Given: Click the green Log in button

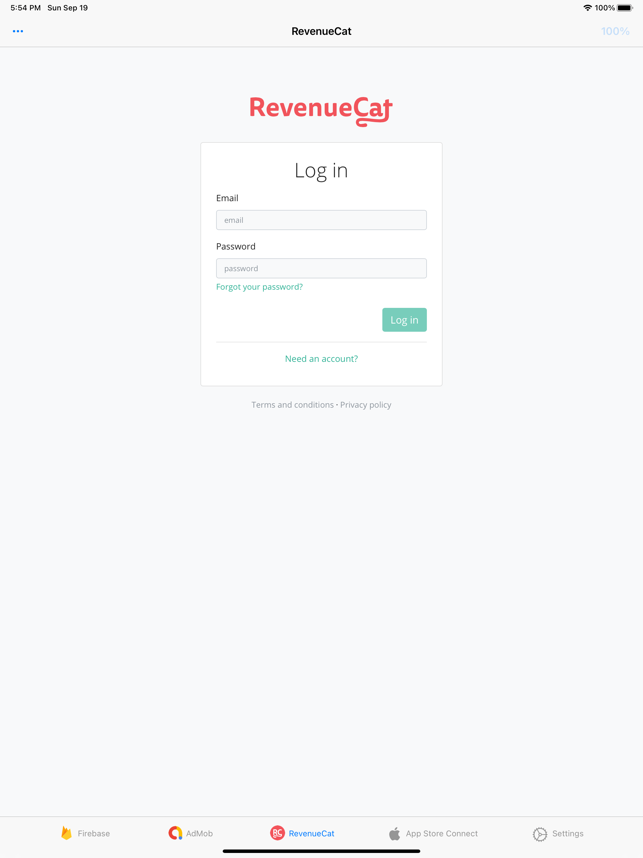Looking at the screenshot, I should 404,320.
